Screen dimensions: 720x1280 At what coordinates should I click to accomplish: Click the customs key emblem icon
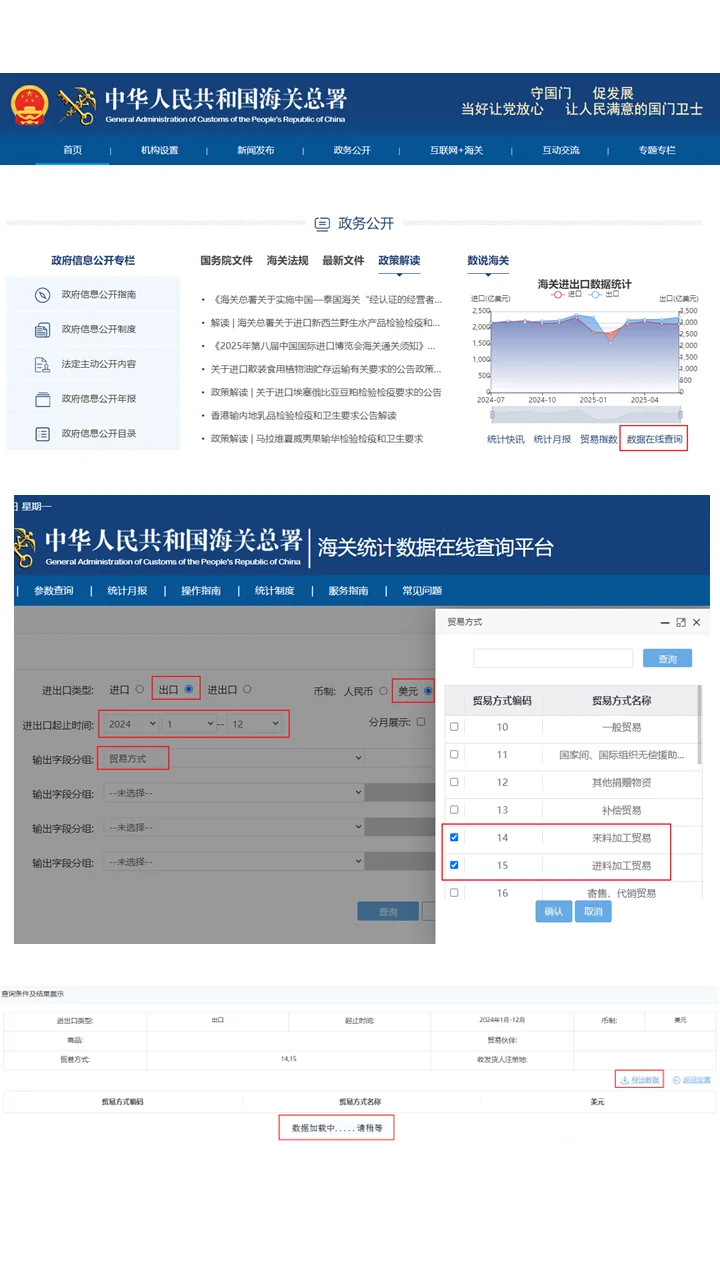tap(77, 105)
